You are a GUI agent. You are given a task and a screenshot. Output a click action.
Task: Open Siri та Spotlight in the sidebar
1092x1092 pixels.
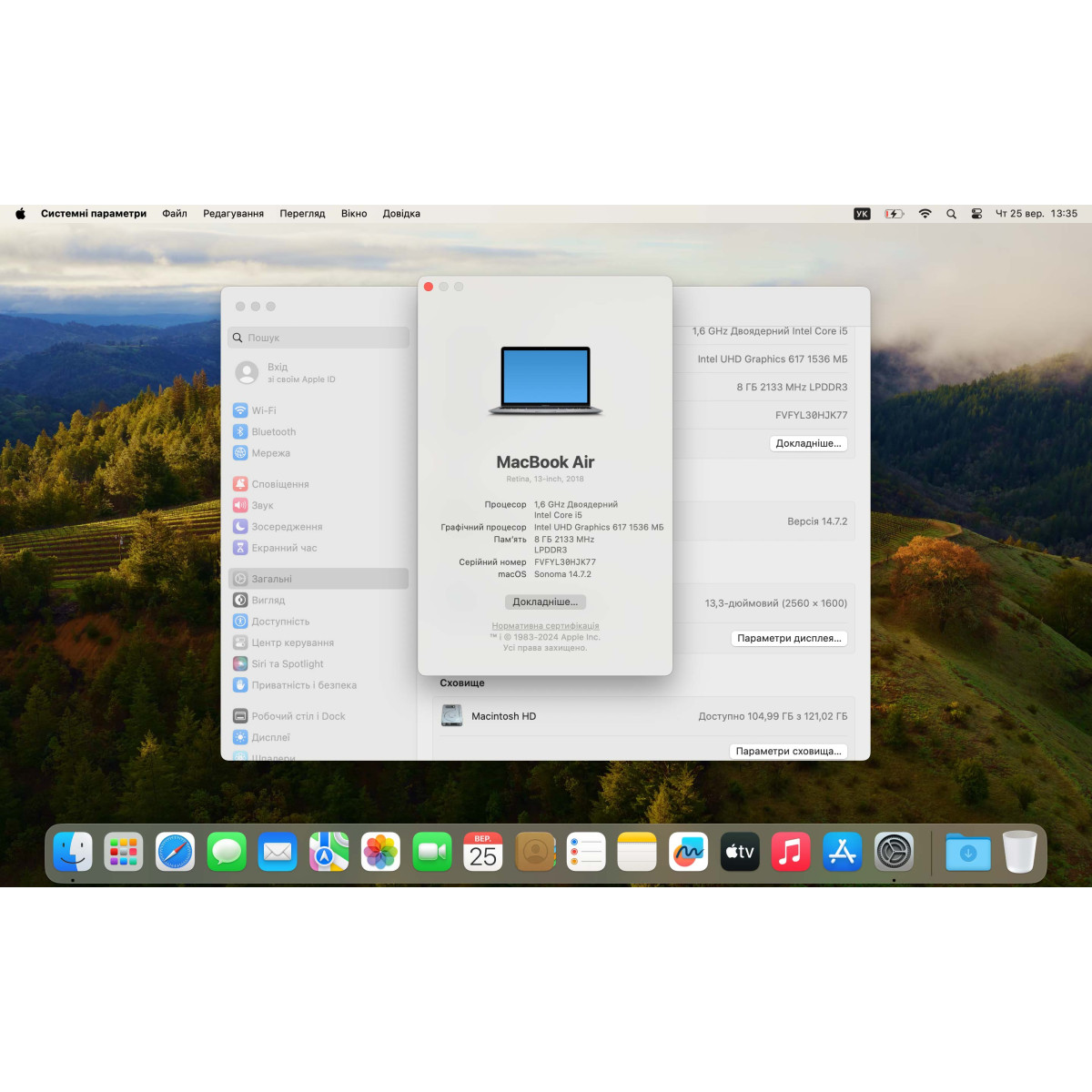pos(318,664)
